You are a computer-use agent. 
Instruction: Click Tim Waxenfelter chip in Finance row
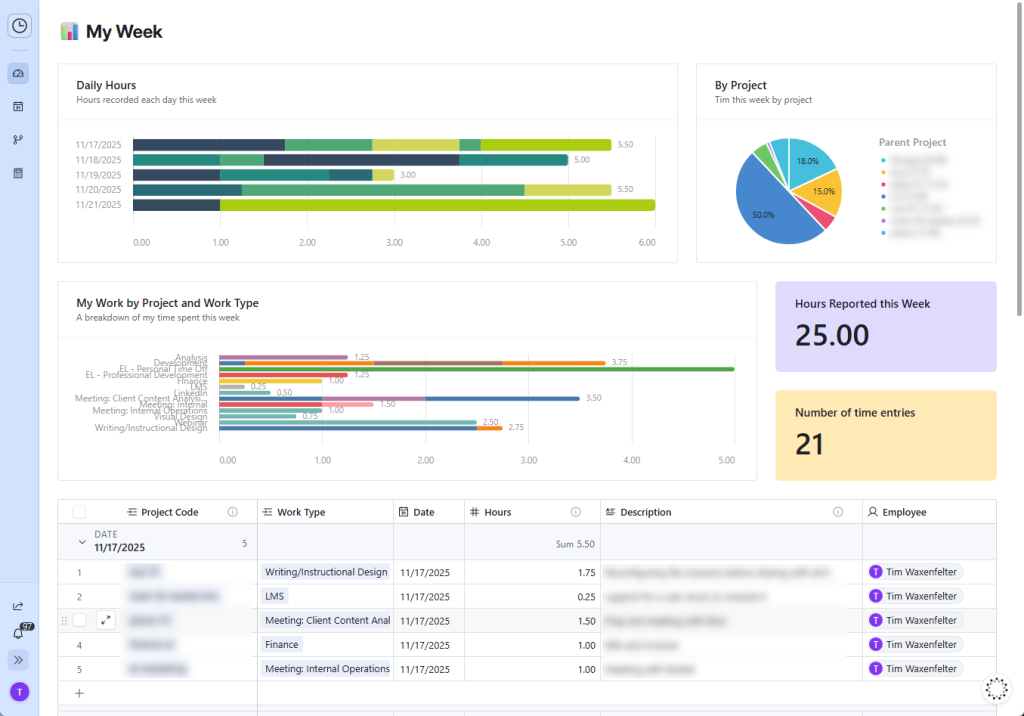915,644
